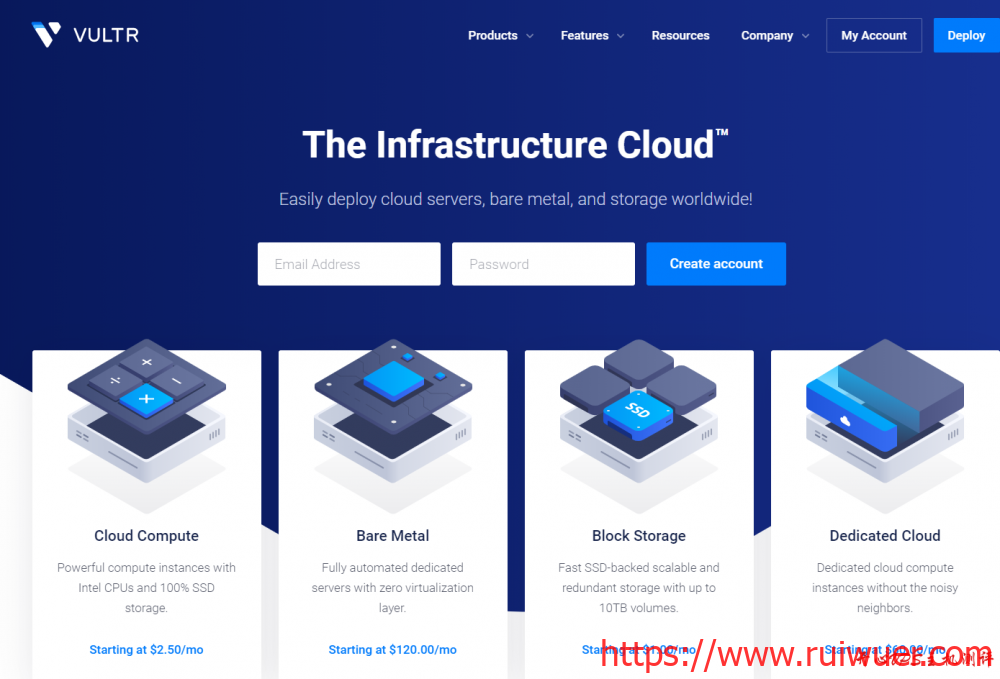
Task: Click the Cloud Compute heading
Action: click(146, 536)
